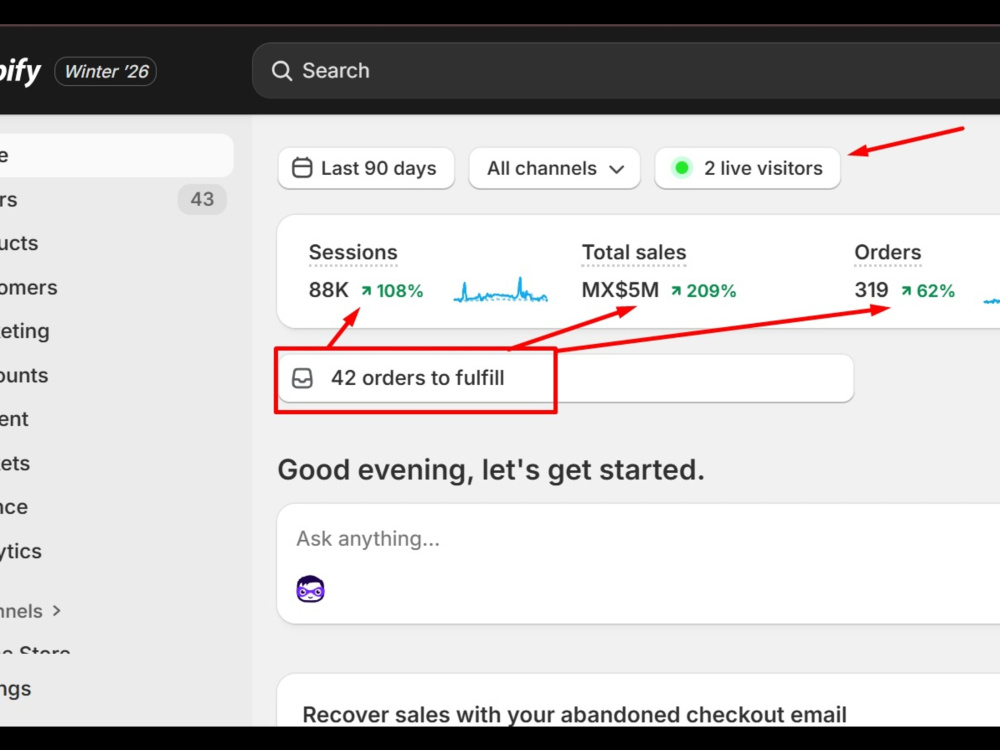This screenshot has width=1000, height=750.
Task: Click the 209% sales change indicator
Action: click(x=703, y=291)
